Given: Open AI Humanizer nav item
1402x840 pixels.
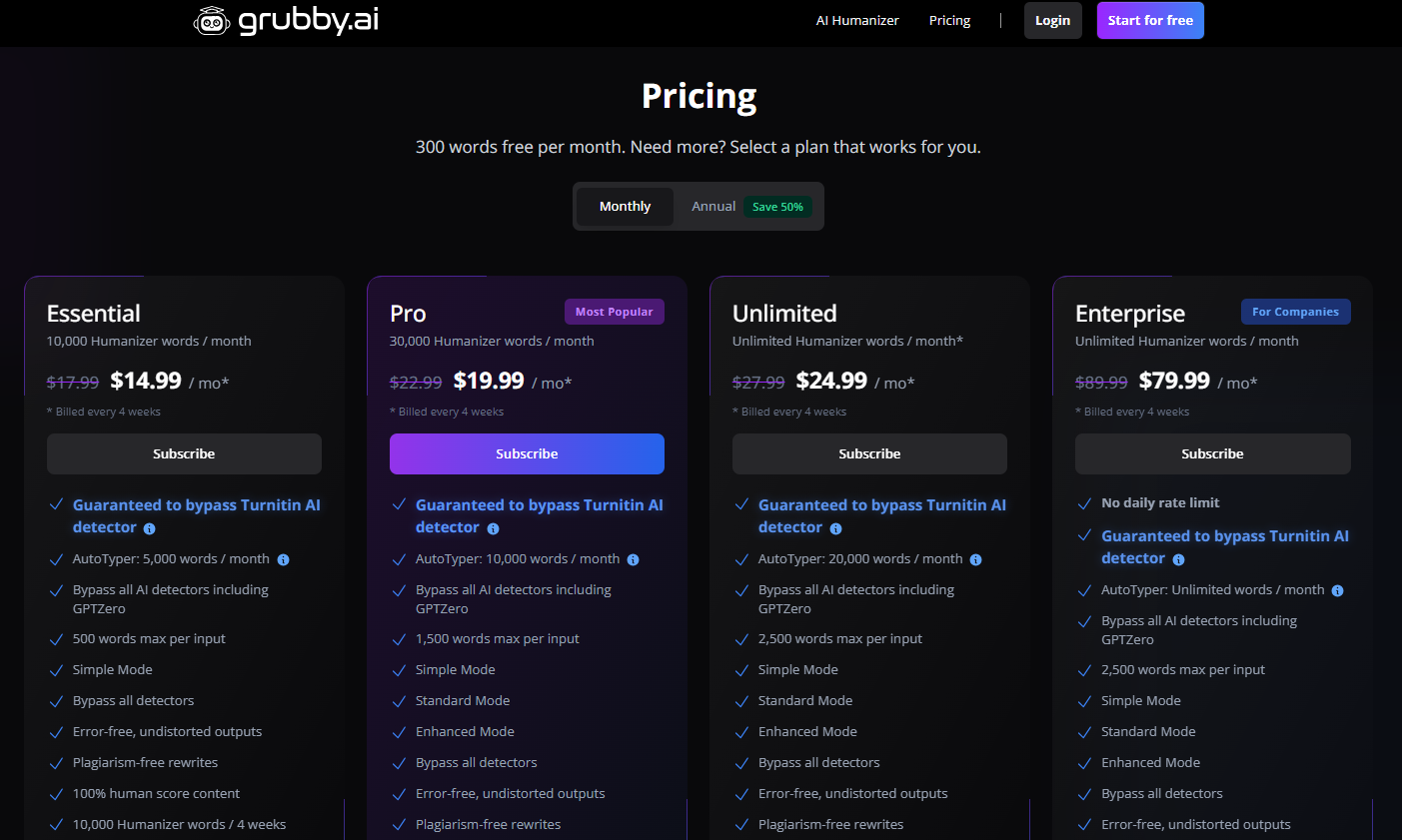Looking at the screenshot, I should 857,20.
